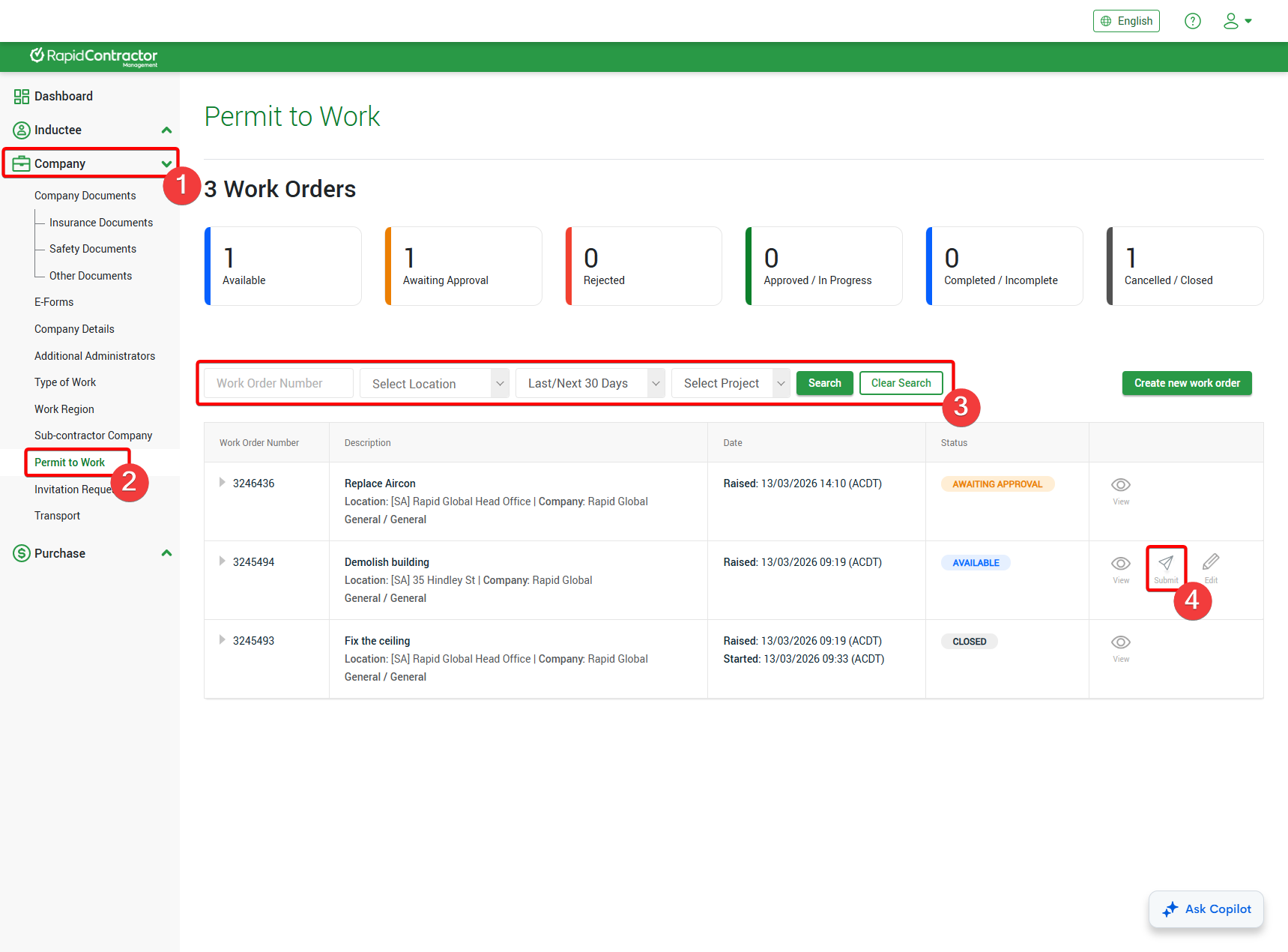The image size is (1288, 952).
Task: Click the Work Order Number input field
Action: [x=279, y=384]
